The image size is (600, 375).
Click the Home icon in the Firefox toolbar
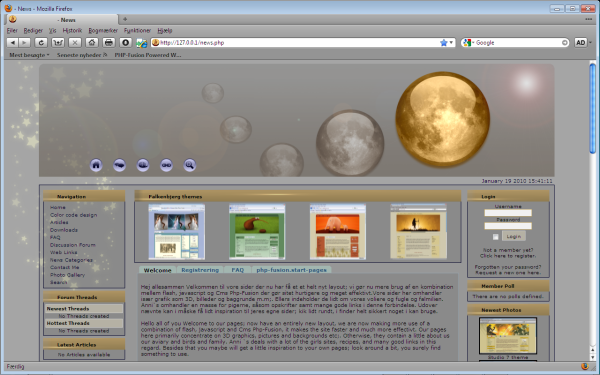92,42
